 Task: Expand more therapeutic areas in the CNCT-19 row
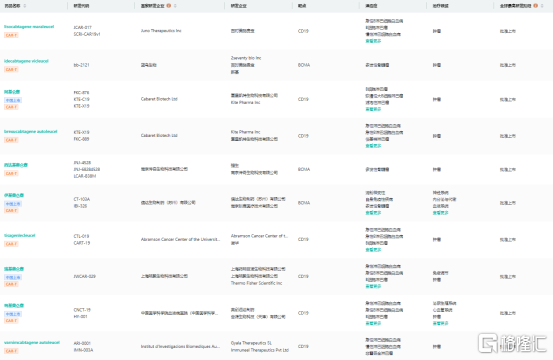pyautogui.click(x=440, y=323)
